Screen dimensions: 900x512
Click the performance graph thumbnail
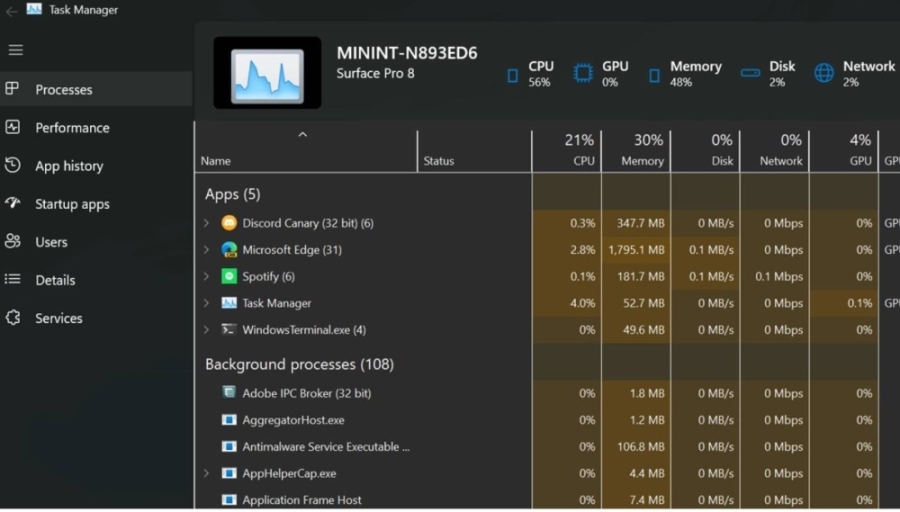[x=267, y=74]
